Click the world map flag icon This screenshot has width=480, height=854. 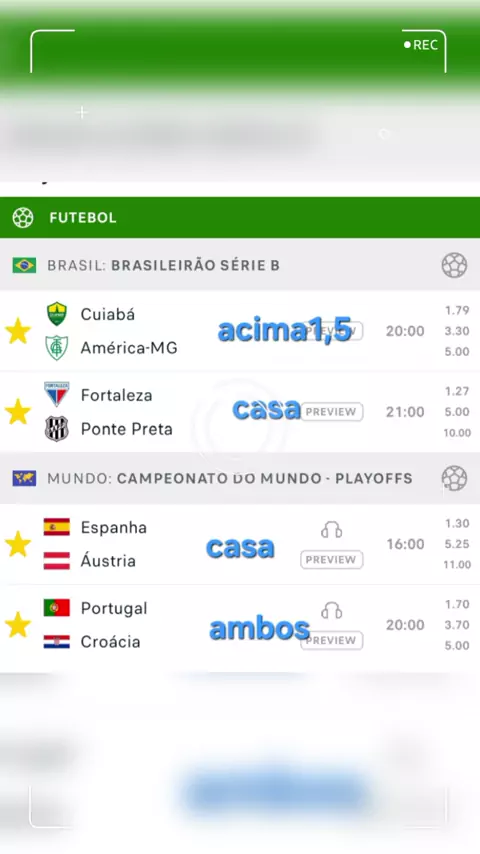tap(25, 478)
